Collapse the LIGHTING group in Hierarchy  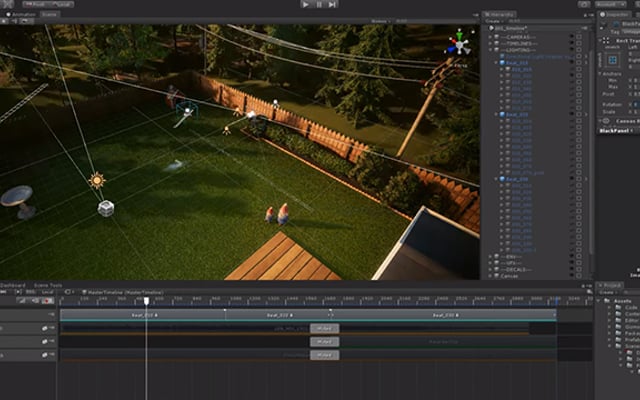489,48
